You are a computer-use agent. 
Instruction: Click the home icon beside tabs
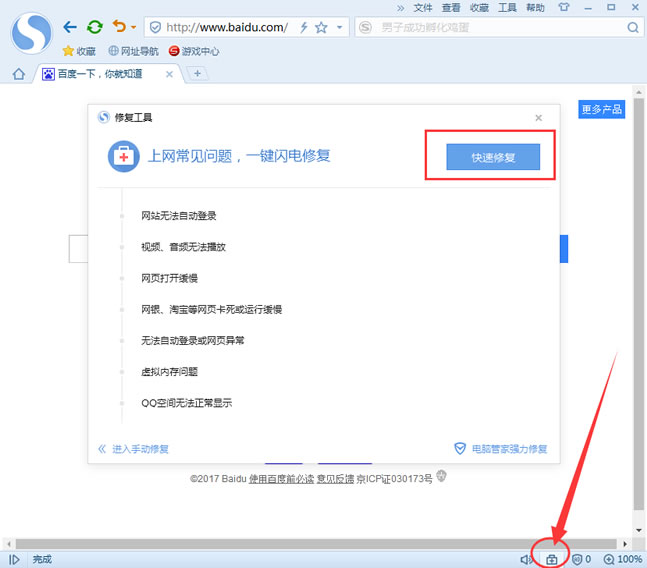coord(19,74)
